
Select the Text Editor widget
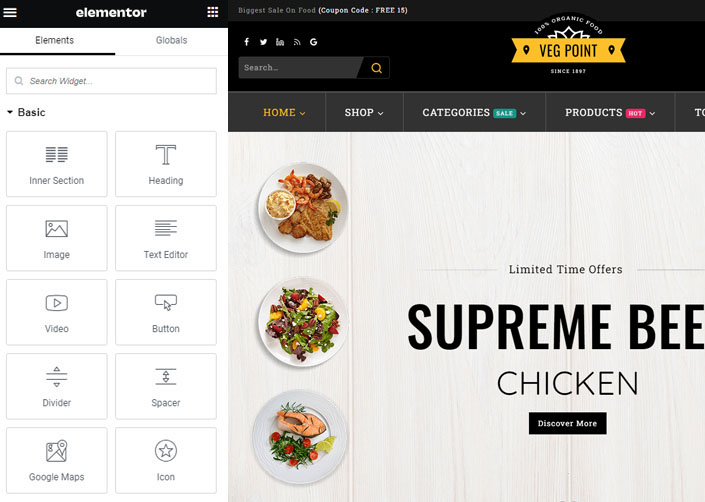pos(166,238)
